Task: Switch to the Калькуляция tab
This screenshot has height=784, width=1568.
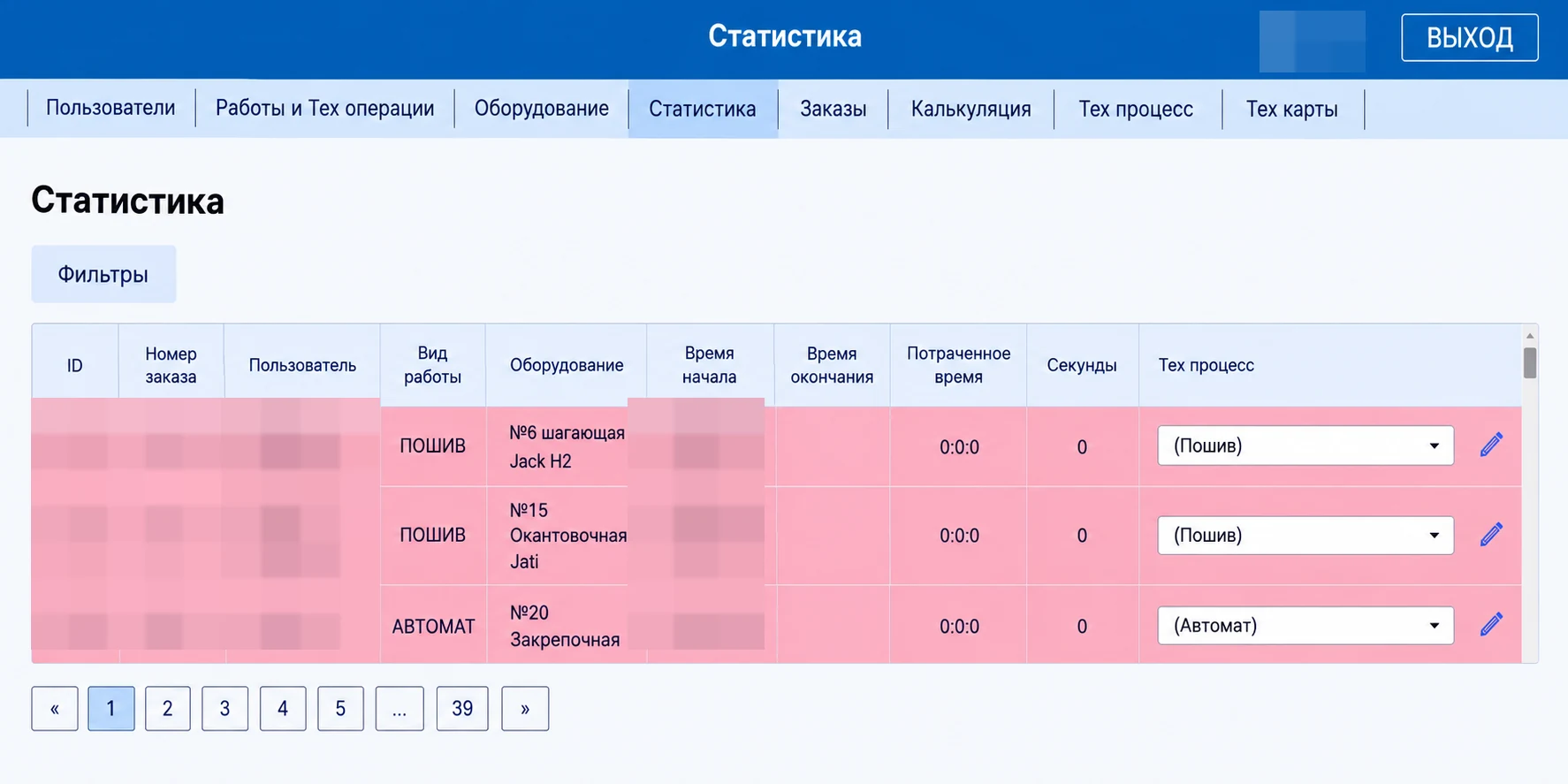Action: (x=970, y=109)
